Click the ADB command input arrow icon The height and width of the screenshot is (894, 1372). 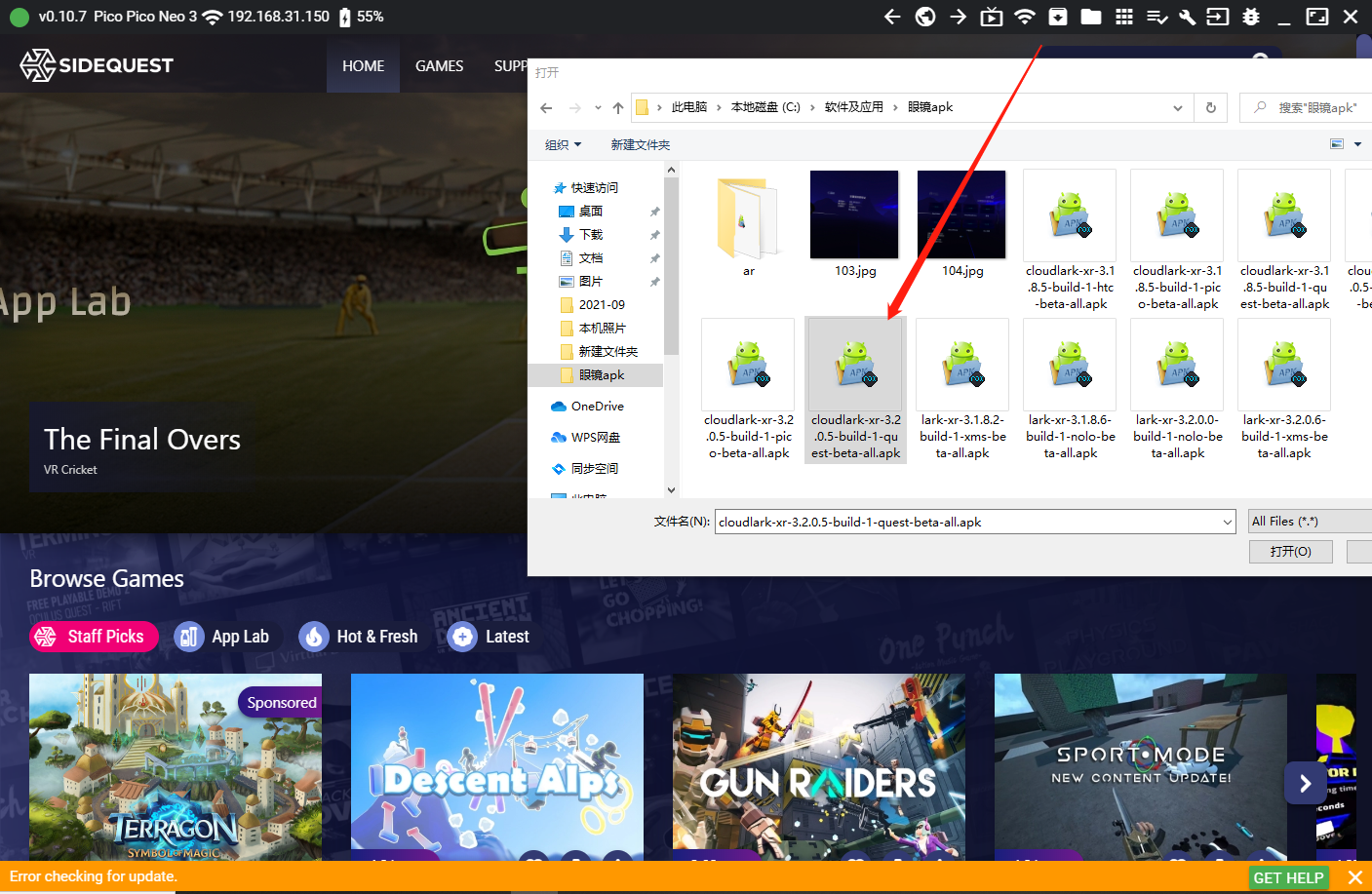1218,17
